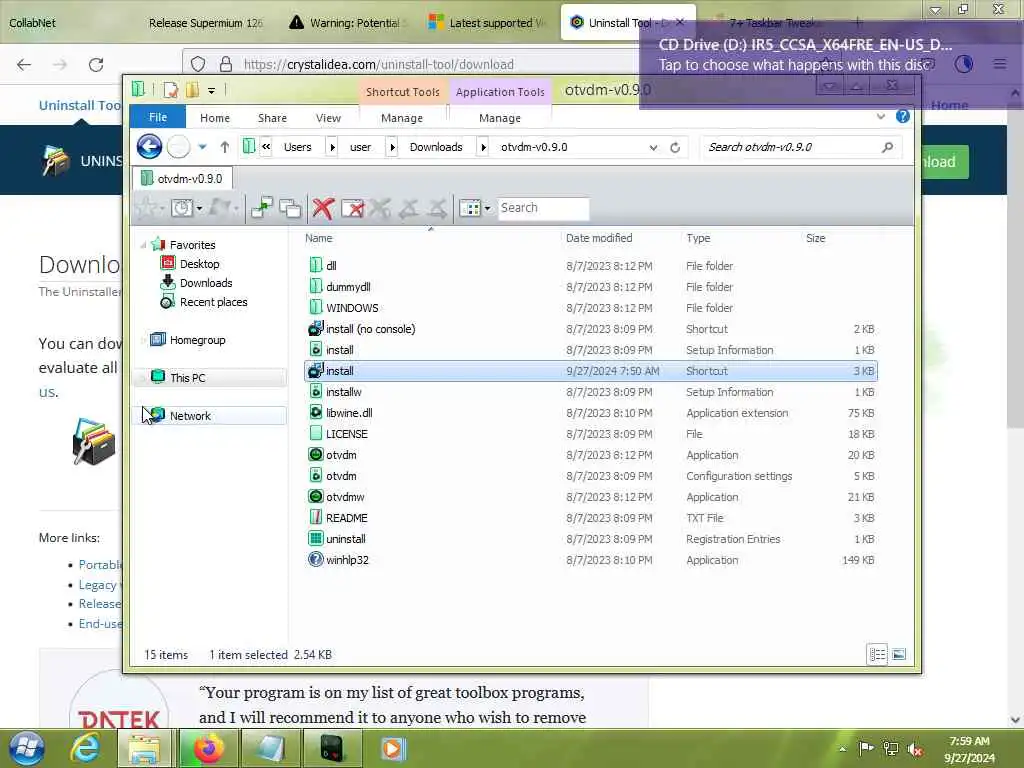Click the New Folder quick access icon

tap(193, 90)
